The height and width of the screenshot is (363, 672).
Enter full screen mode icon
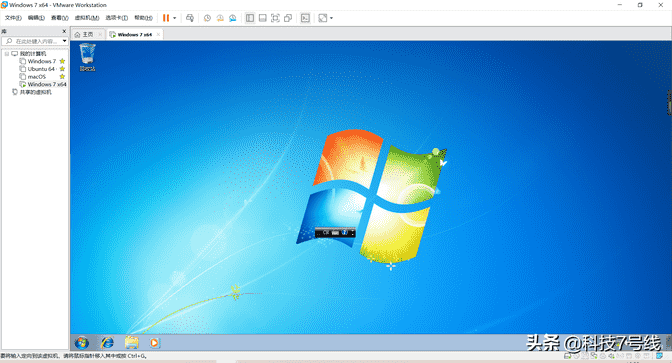(275, 18)
